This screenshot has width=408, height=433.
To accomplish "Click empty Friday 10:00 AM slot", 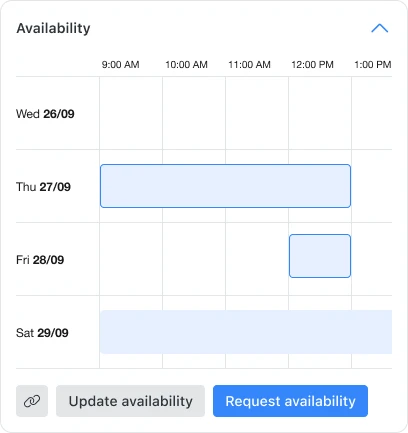I will (194, 259).
